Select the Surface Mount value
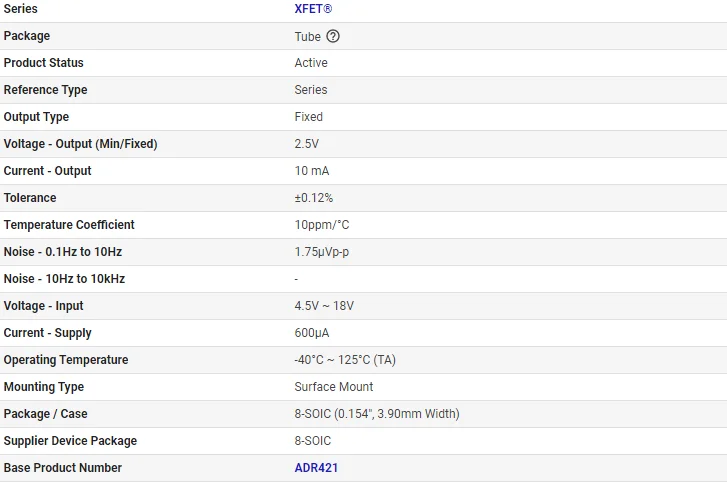 [333, 387]
